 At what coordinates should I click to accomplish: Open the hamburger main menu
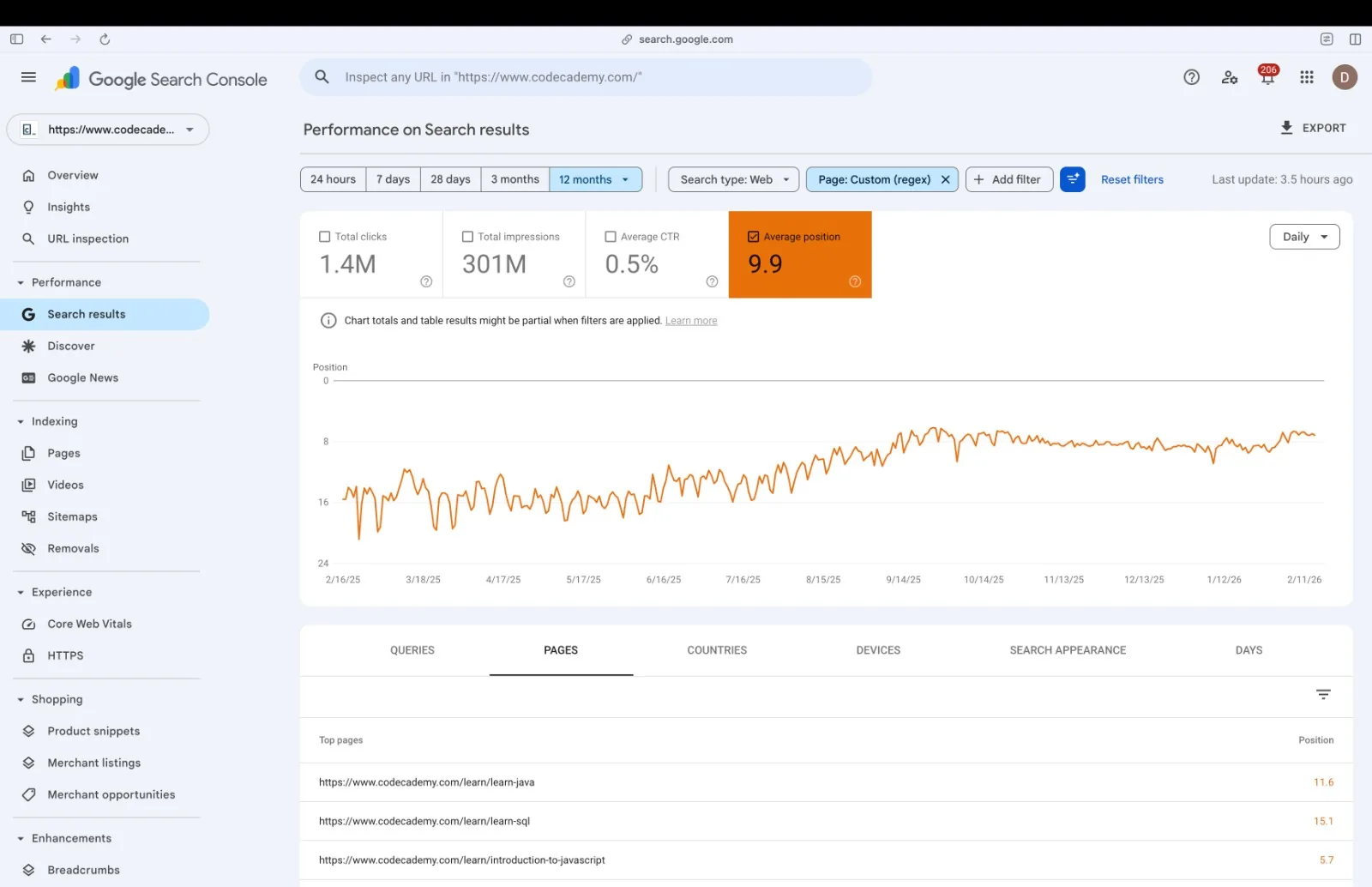(x=28, y=77)
